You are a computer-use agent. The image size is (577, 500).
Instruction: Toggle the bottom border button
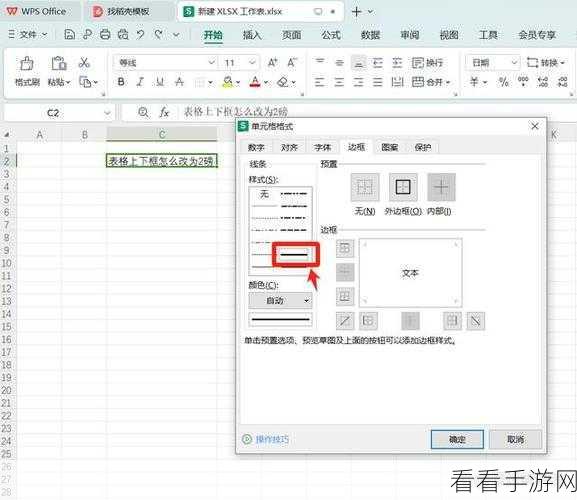click(x=345, y=296)
